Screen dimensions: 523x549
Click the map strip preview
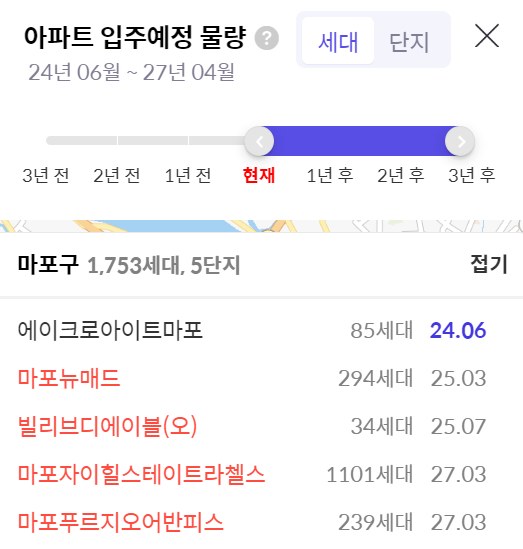262,226
